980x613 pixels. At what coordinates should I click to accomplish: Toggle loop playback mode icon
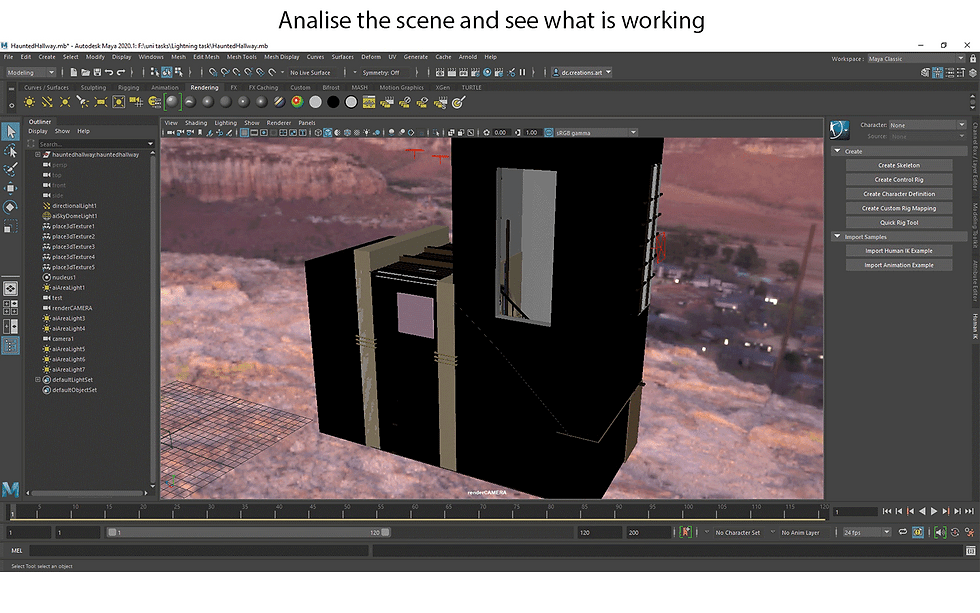tap(903, 532)
